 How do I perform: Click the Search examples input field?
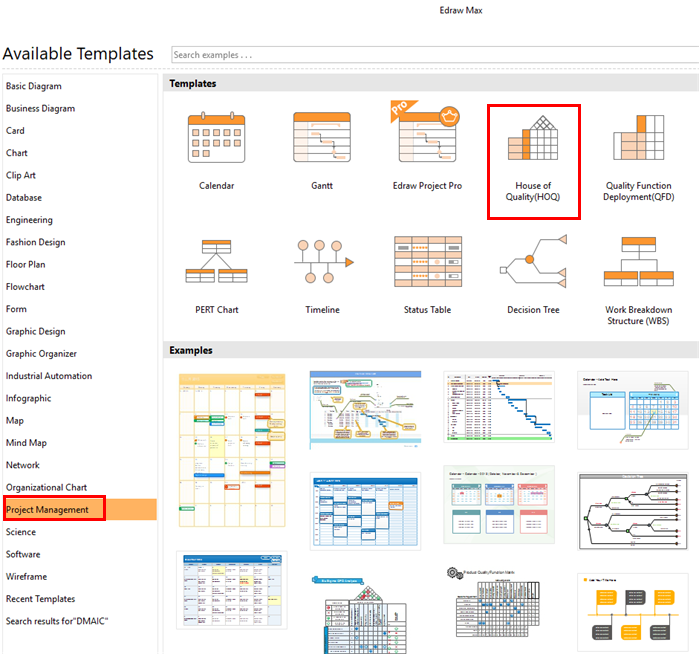click(435, 55)
